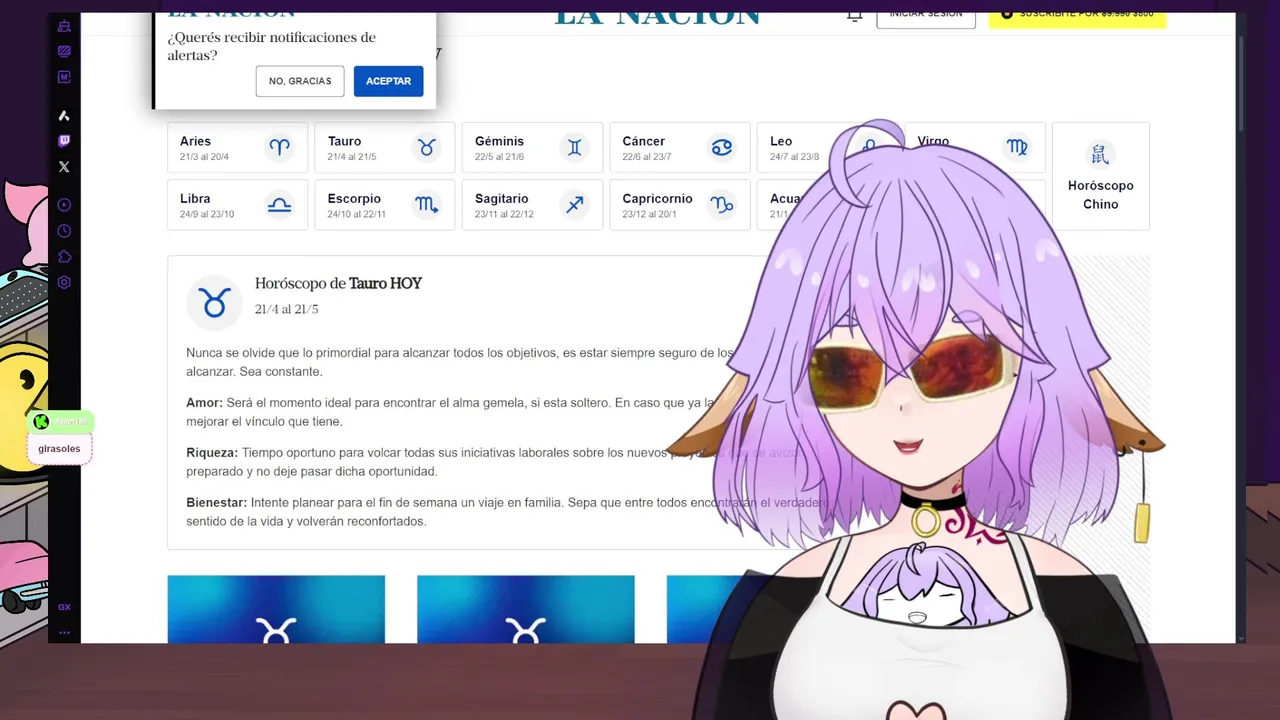Open the first blue Tauro thumbnail

point(276,609)
